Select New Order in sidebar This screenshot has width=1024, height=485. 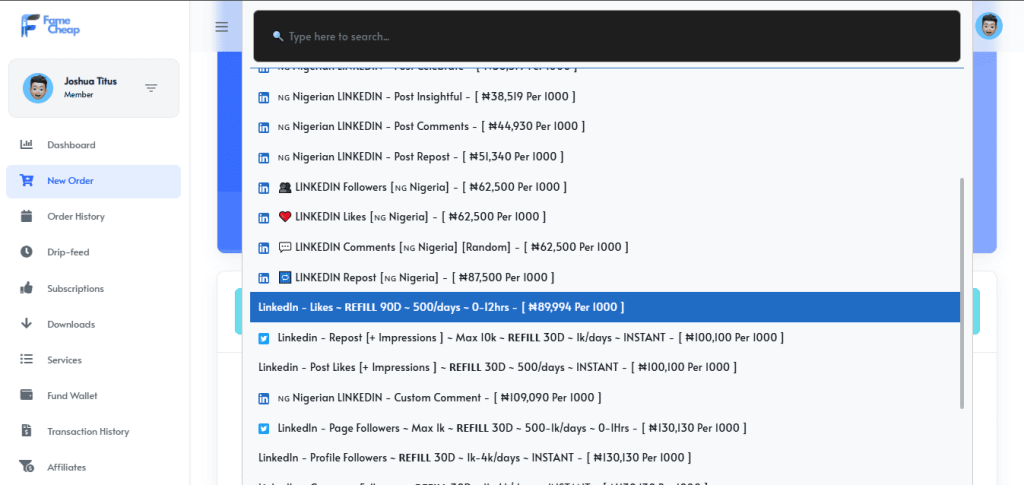tap(93, 181)
